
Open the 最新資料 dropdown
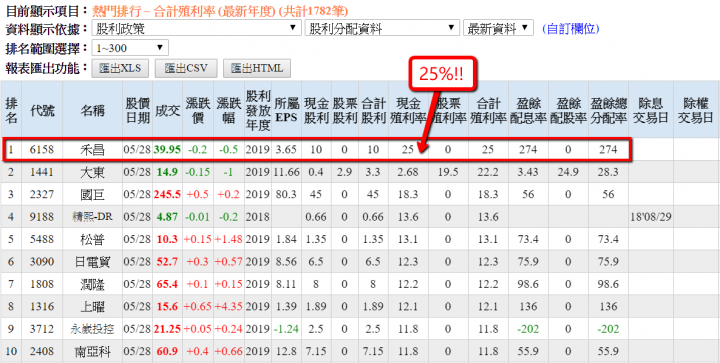coord(498,28)
